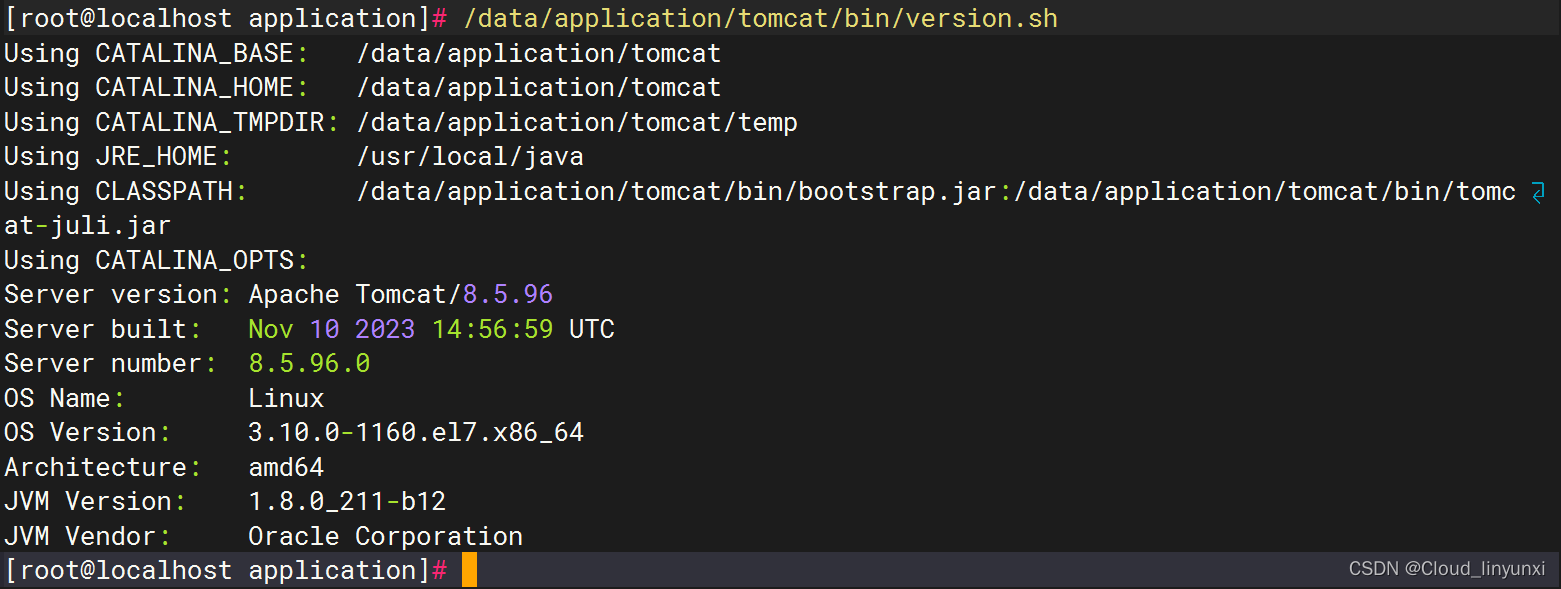Click the Apache Tomcat/8.5.96 value
This screenshot has width=1561, height=589.
400,295
